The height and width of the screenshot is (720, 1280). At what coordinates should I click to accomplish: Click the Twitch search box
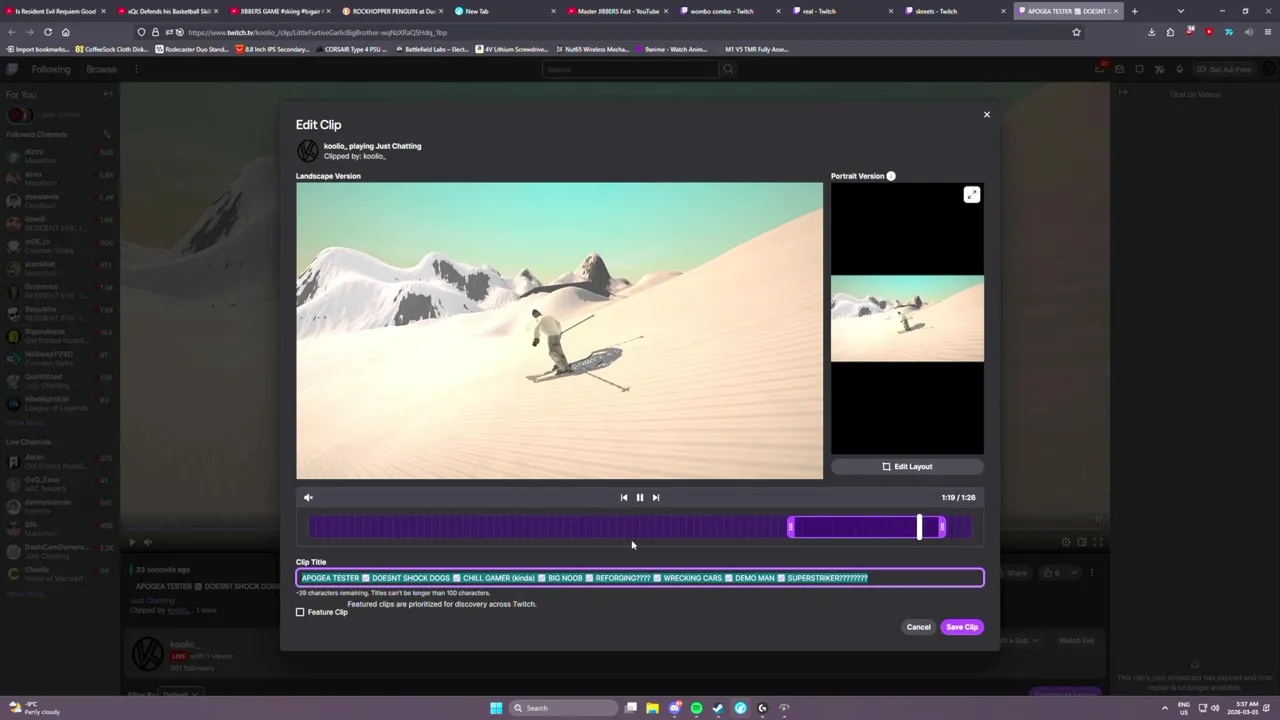click(x=630, y=69)
